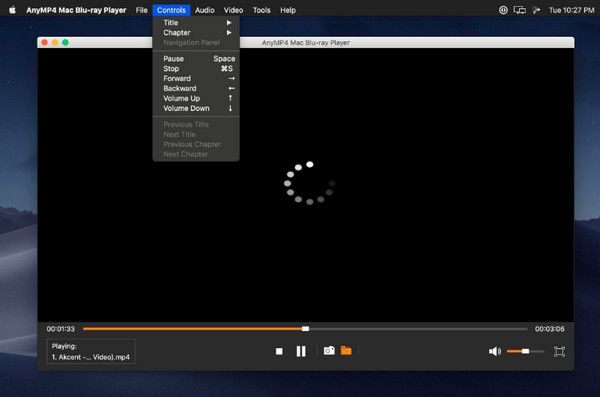Zoom the player window with the green button

(65, 42)
